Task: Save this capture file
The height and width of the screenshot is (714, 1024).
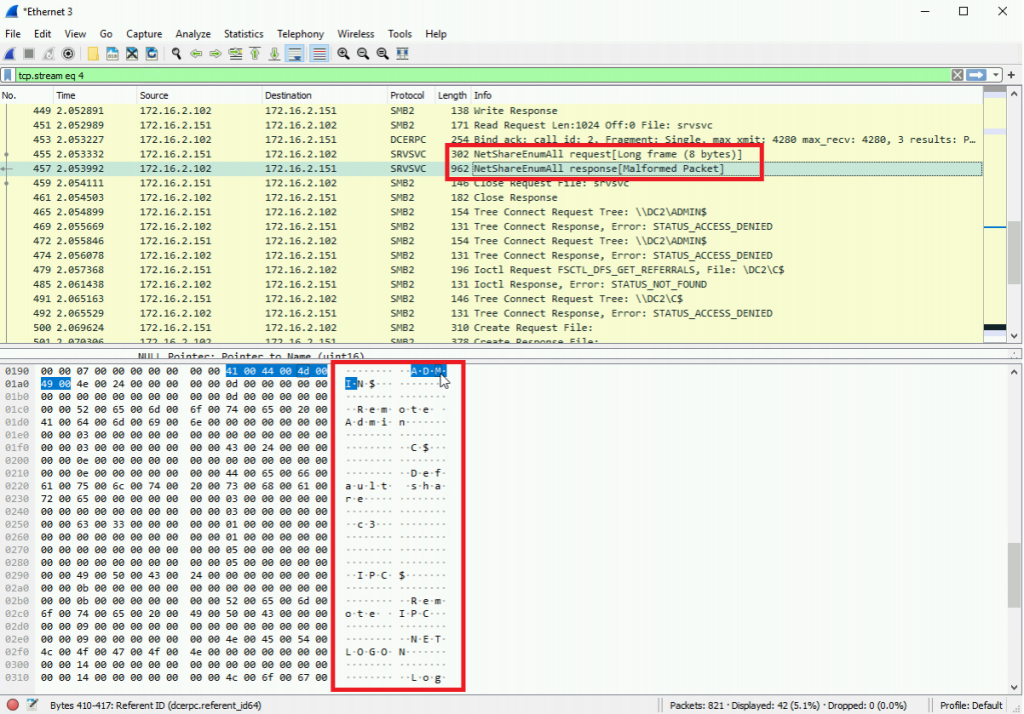Action: click(x=112, y=54)
